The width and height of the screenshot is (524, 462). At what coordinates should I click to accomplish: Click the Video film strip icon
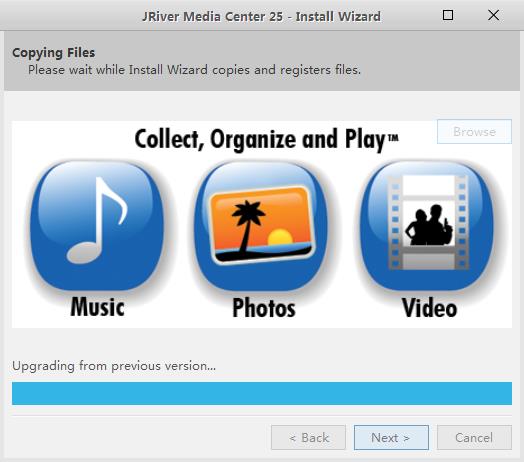[x=427, y=226]
